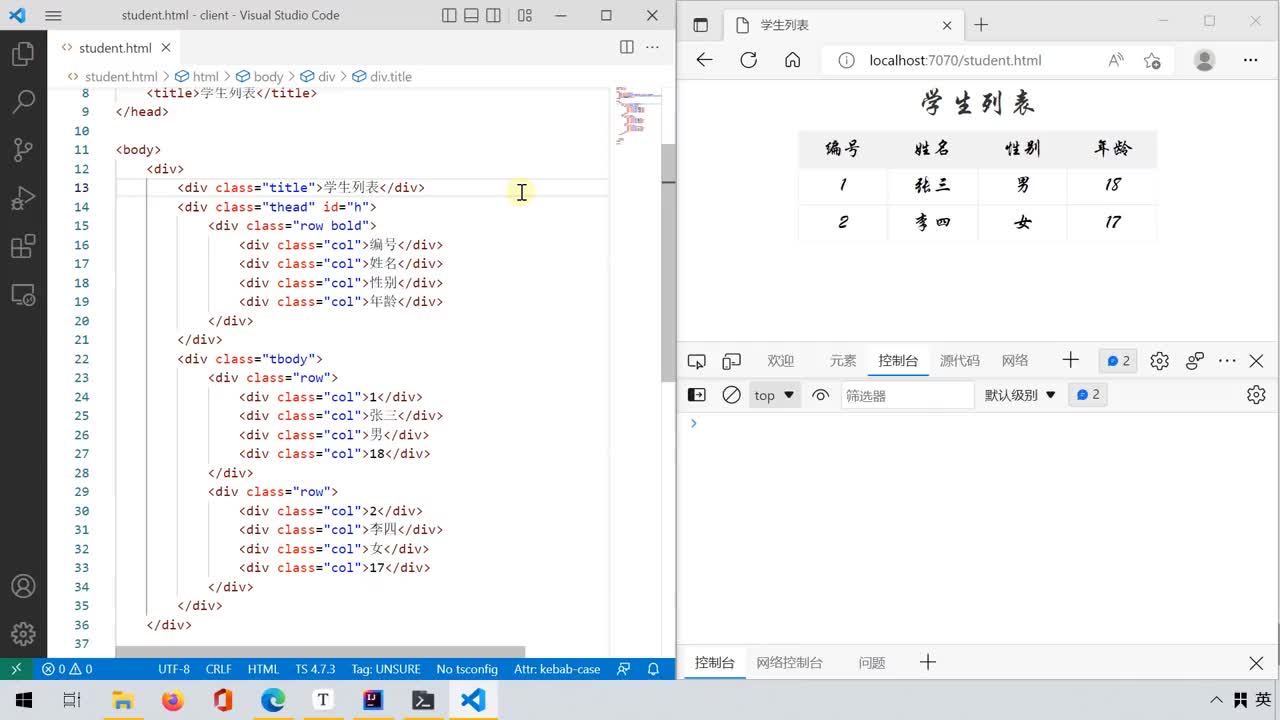This screenshot has height=720, width=1280.
Task: Open the editor More Actions ellipsis
Action: tap(652, 47)
